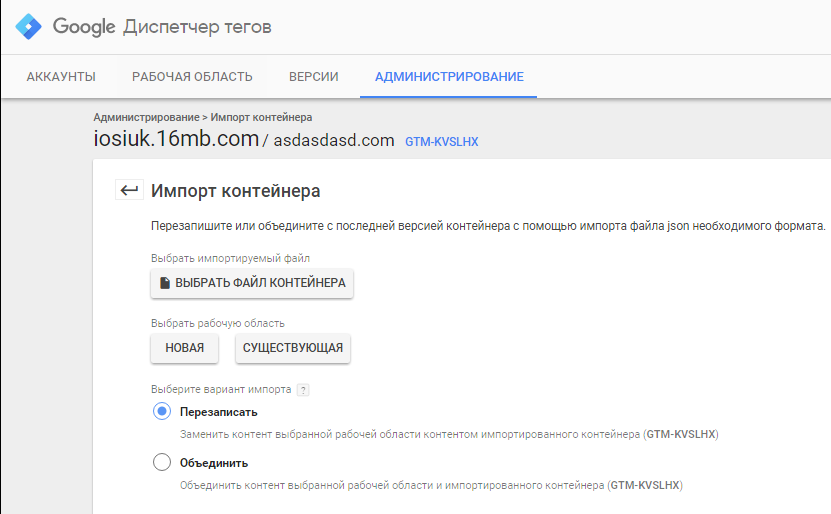
Task: Select the Объединить radio option
Action: click(x=162, y=462)
